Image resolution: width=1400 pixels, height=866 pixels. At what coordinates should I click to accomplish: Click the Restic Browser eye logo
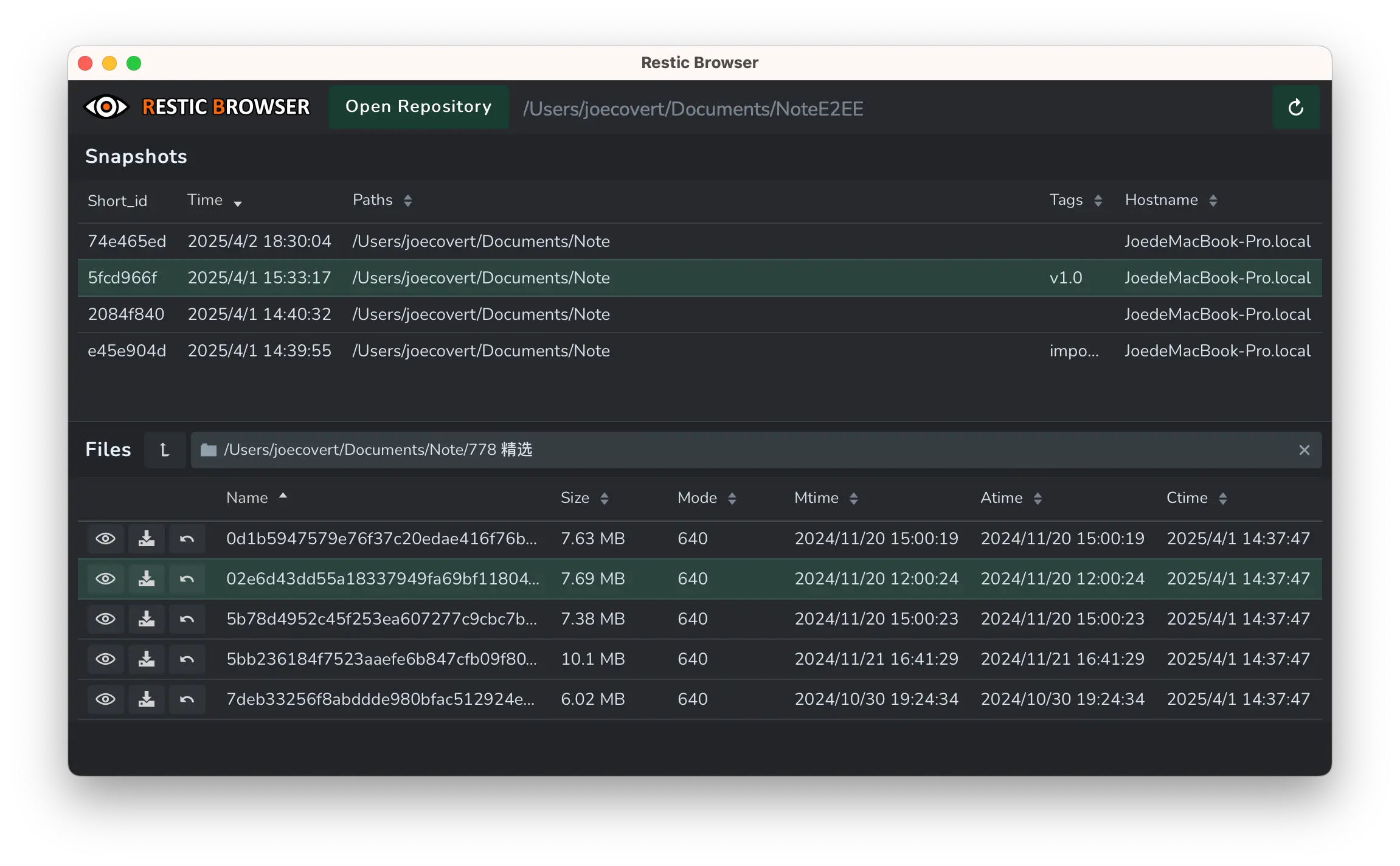(106, 107)
